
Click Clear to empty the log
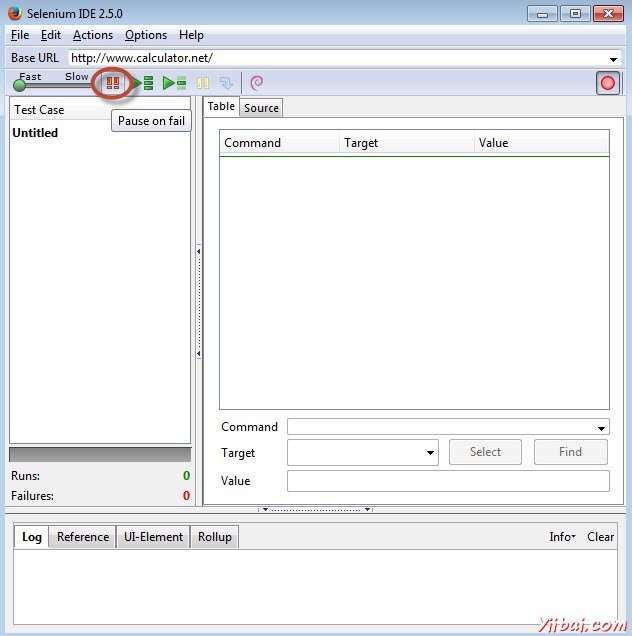tap(600, 537)
